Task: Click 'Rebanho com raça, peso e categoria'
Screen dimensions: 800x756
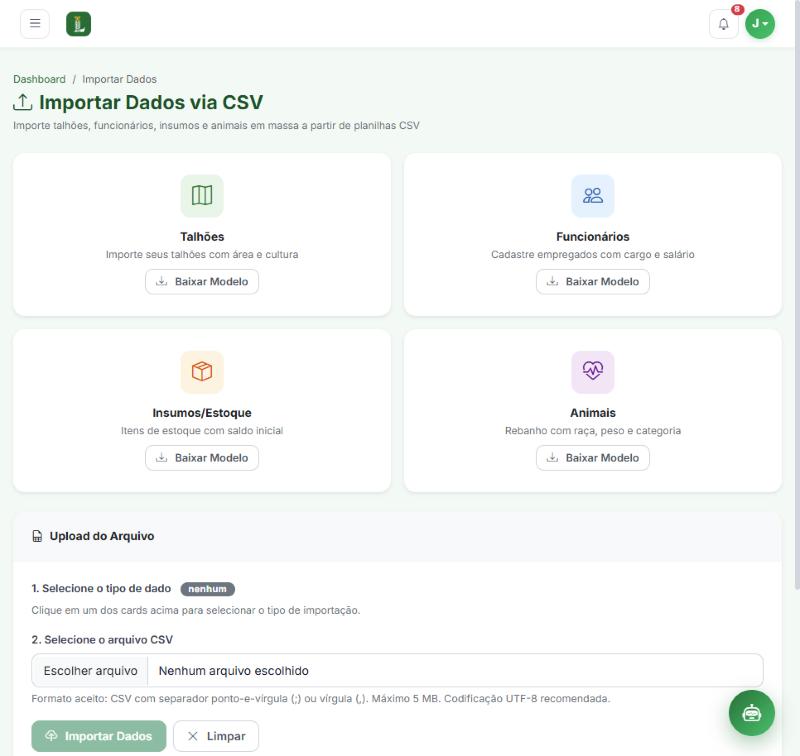Action: [593, 431]
